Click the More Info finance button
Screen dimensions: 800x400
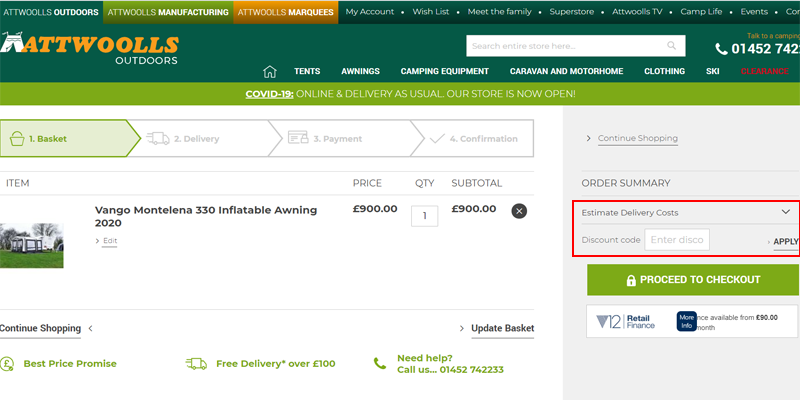[x=687, y=321]
